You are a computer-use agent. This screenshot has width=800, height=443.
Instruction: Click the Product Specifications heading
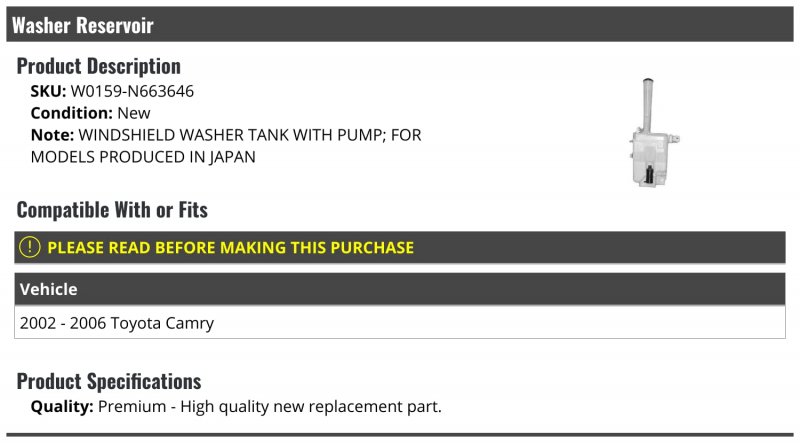coord(109,381)
